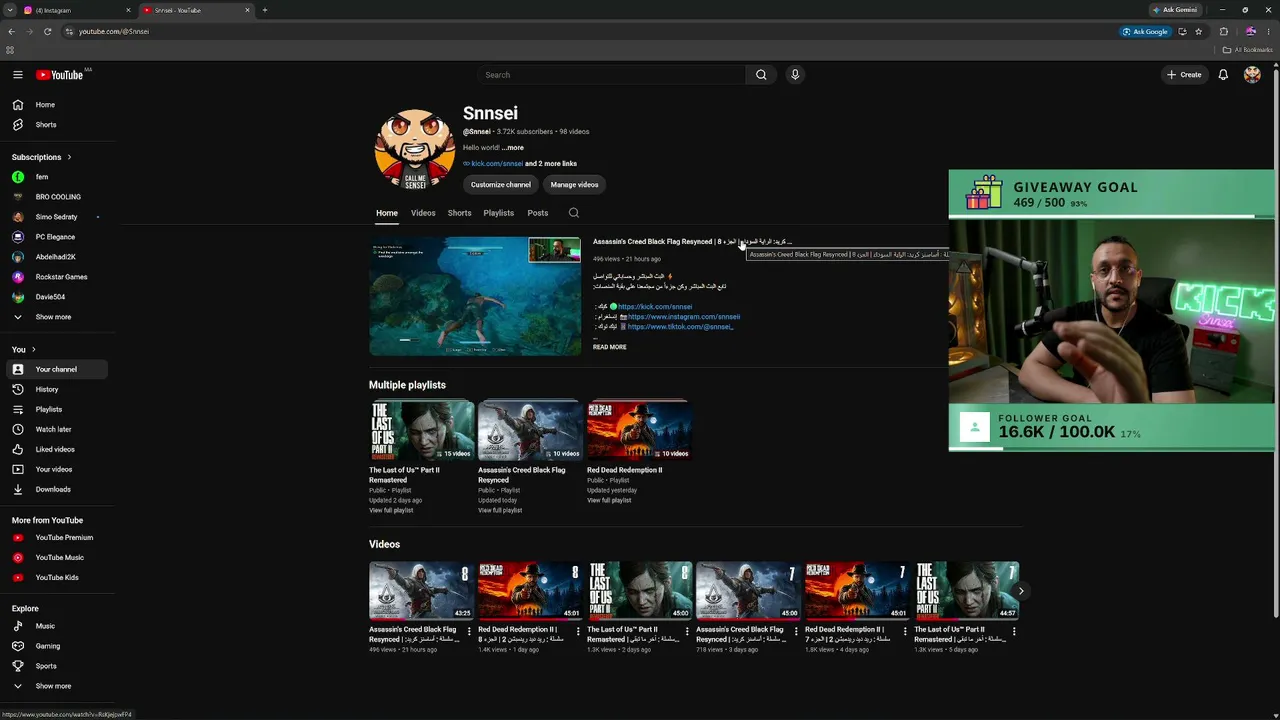Image resolution: width=1280 pixels, height=720 pixels.
Task: Open Liked videos
Action: (x=56, y=449)
